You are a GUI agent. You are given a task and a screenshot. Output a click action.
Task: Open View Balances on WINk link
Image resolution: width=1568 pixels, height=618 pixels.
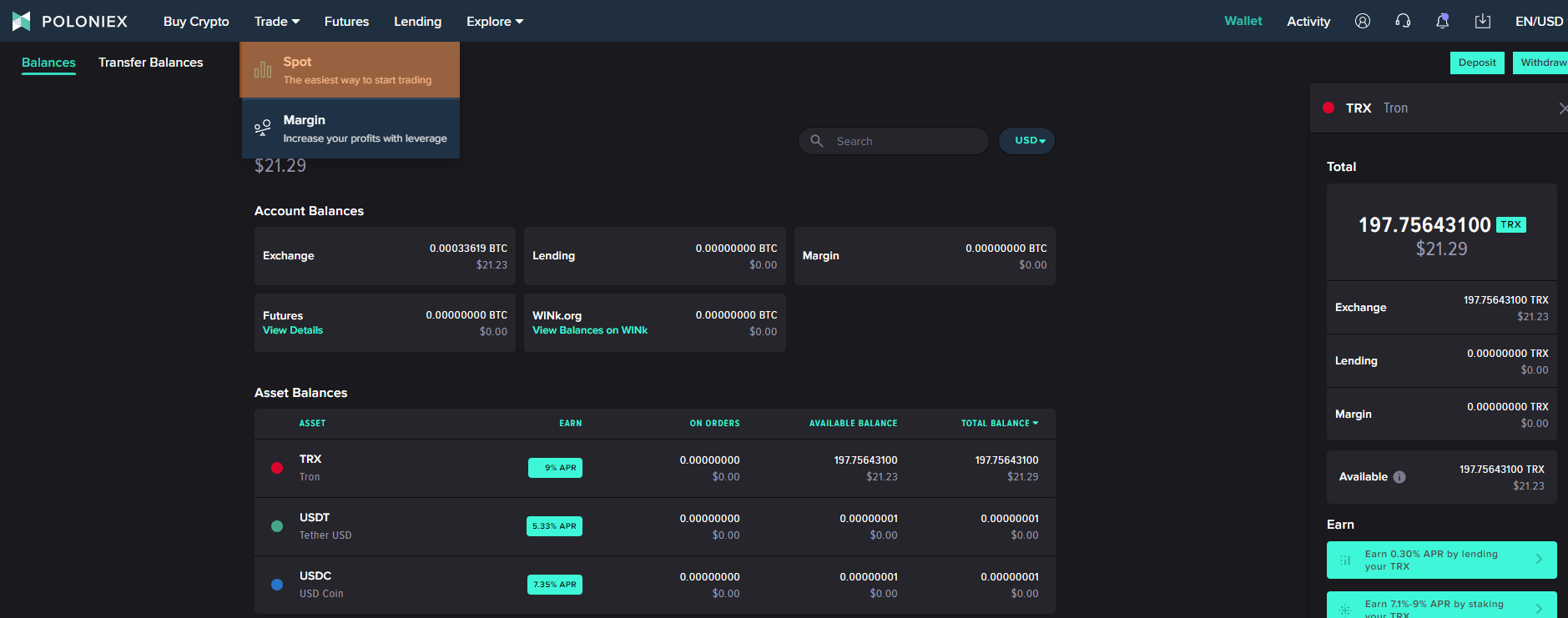click(590, 330)
